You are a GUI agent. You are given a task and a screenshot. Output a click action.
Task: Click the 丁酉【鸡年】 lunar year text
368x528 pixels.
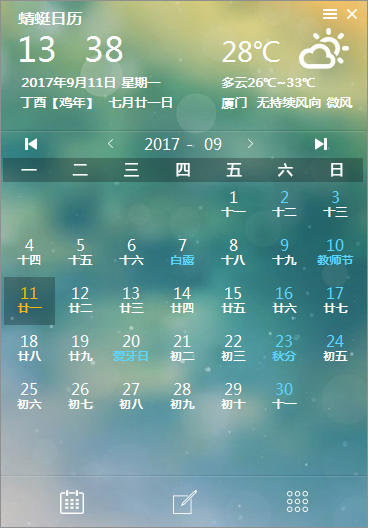(58, 103)
